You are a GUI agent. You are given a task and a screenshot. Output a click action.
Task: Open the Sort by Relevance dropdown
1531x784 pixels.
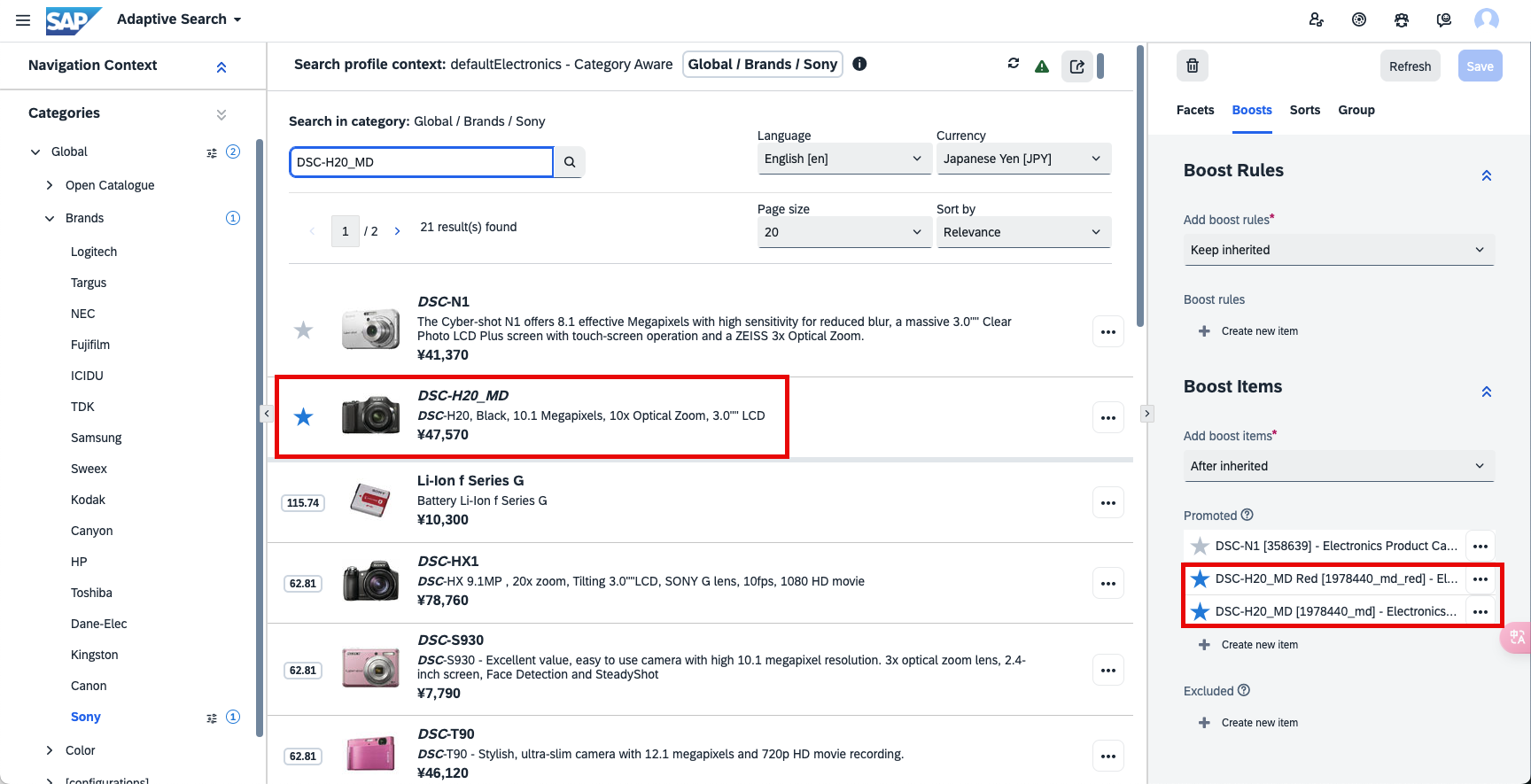coord(1023,232)
